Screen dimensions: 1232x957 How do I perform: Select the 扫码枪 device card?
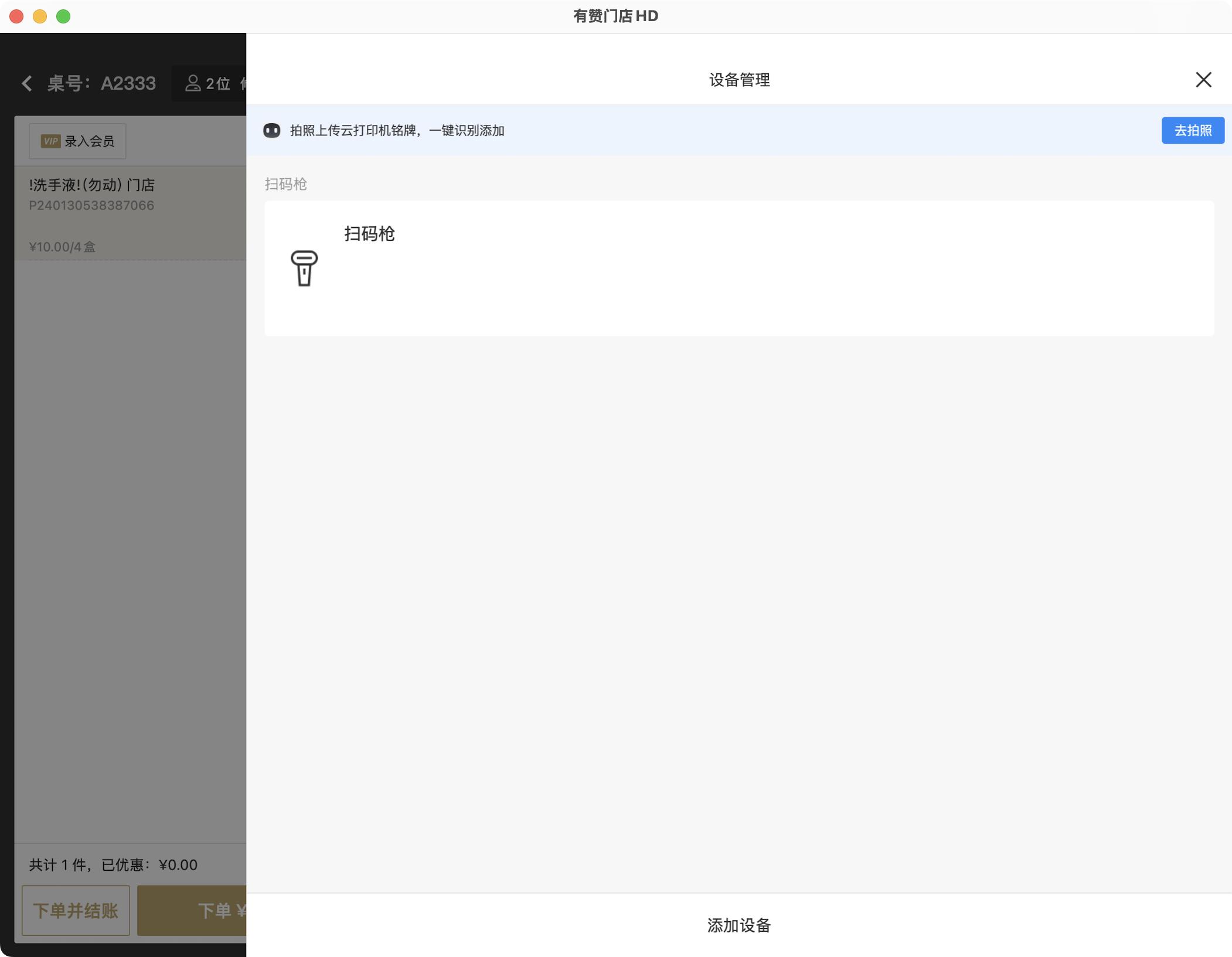tap(738, 269)
